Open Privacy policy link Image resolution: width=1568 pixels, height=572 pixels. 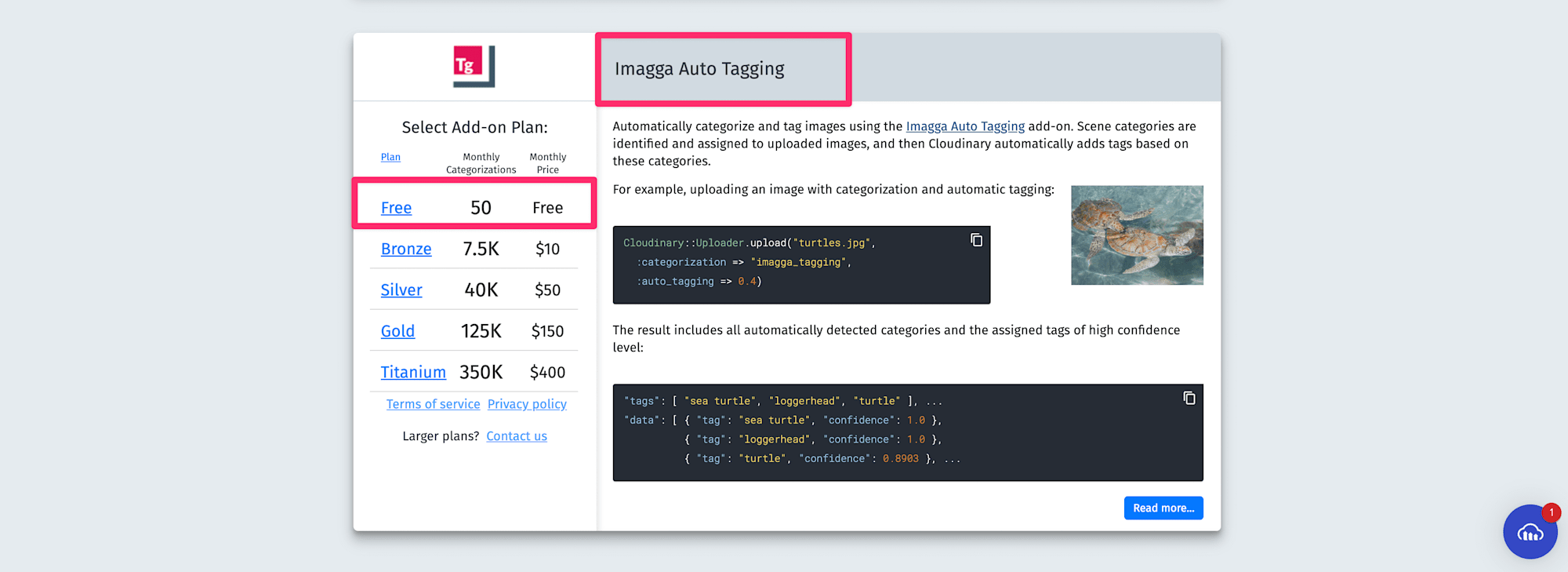tap(527, 404)
